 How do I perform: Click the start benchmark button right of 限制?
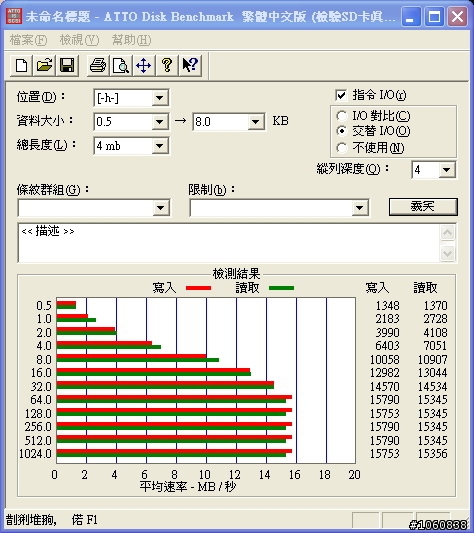(423, 207)
